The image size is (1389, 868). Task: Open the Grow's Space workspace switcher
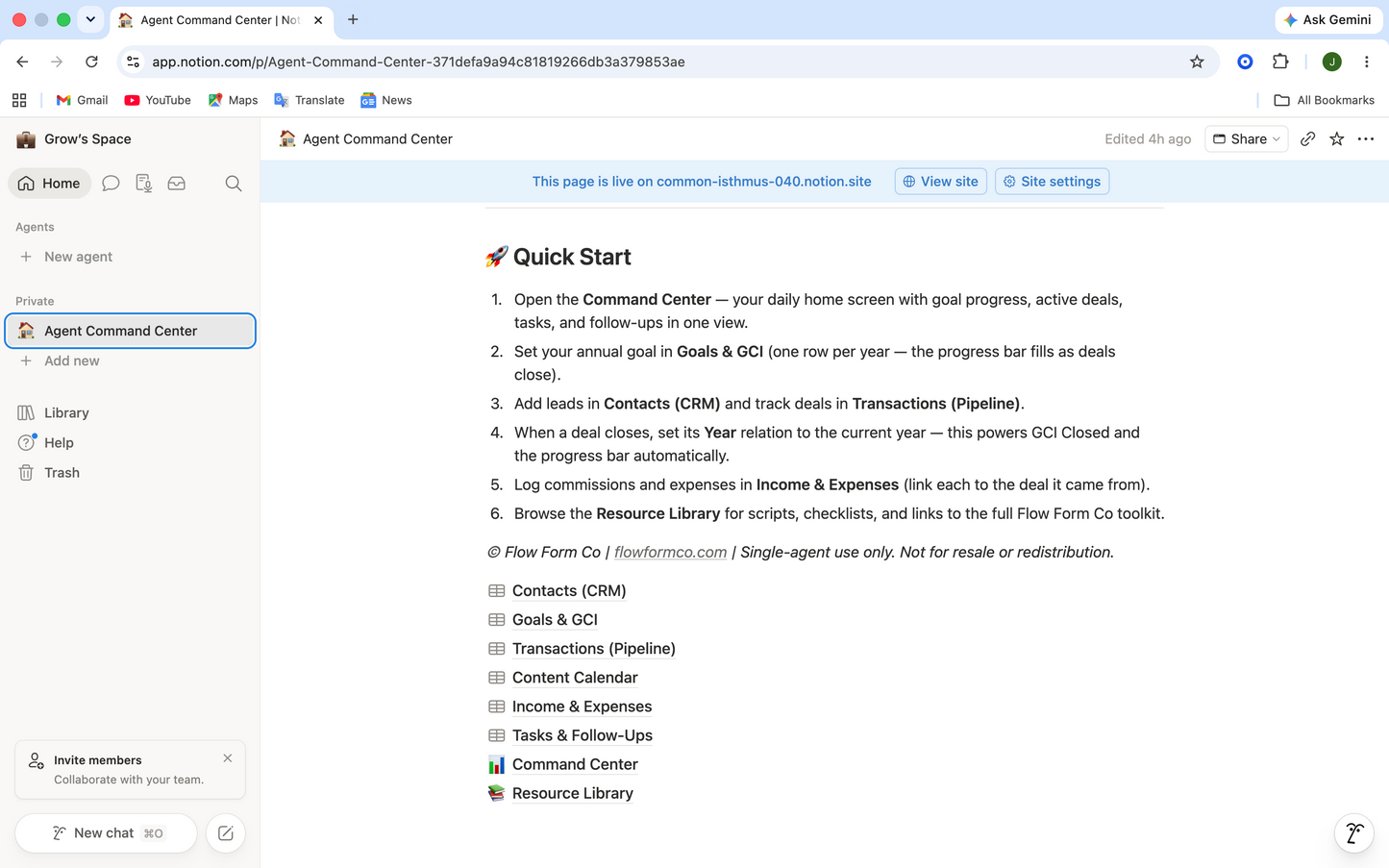pyautogui.click(x=74, y=139)
